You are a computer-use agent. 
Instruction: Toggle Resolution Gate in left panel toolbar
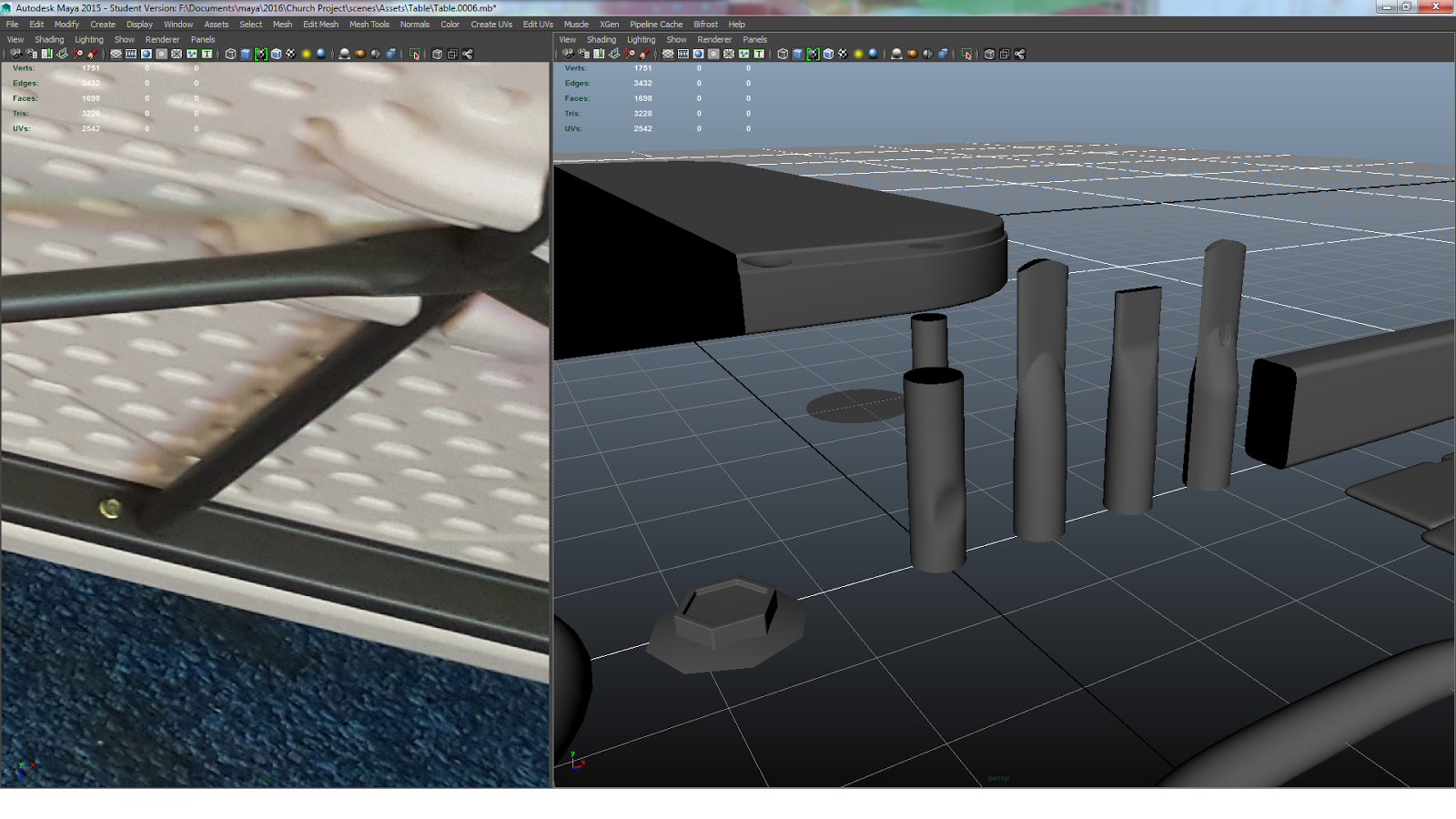(147, 54)
